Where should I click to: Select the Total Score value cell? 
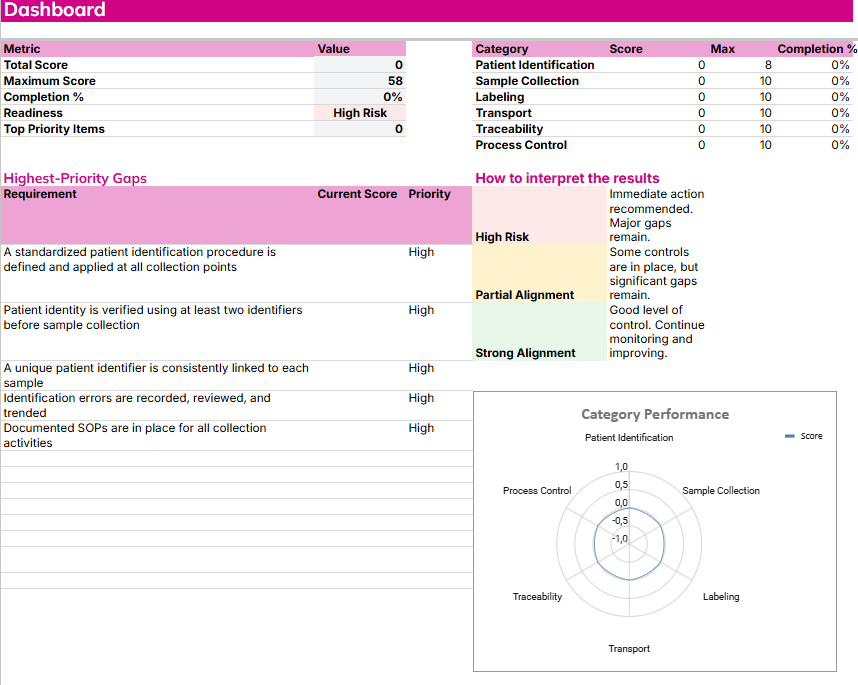tap(360, 65)
